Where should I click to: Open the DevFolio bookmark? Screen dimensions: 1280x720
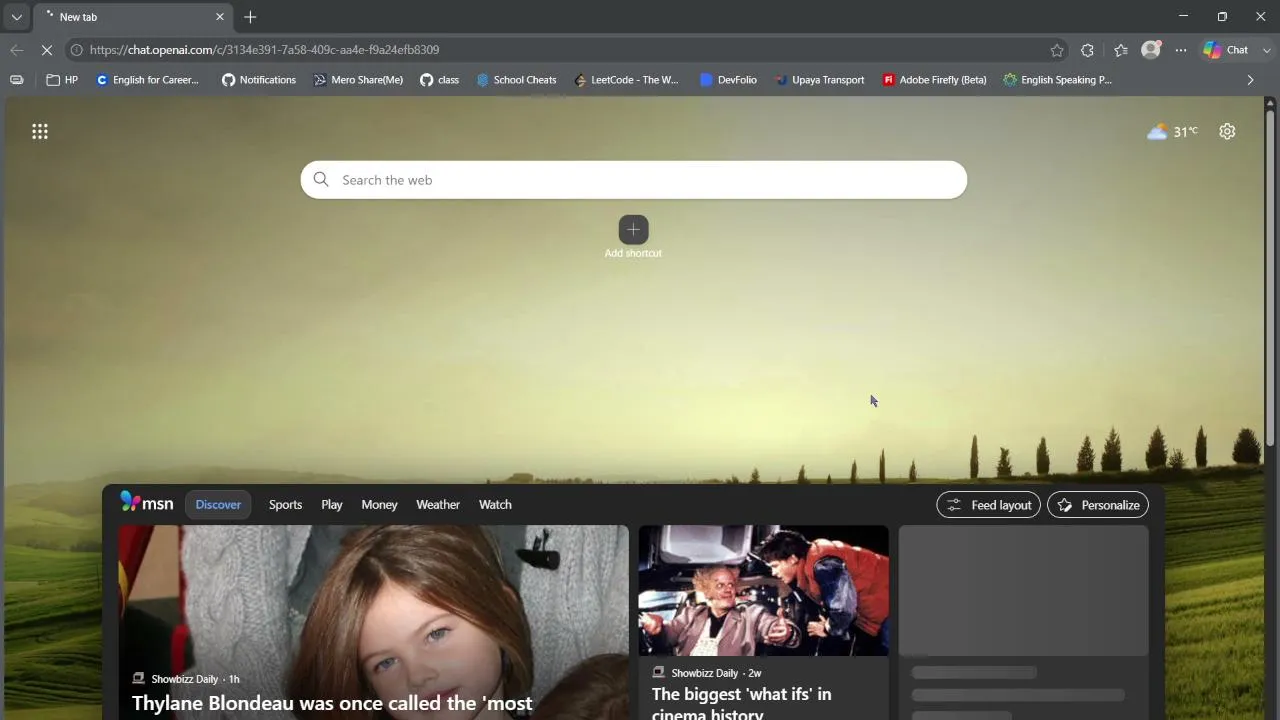(728, 80)
